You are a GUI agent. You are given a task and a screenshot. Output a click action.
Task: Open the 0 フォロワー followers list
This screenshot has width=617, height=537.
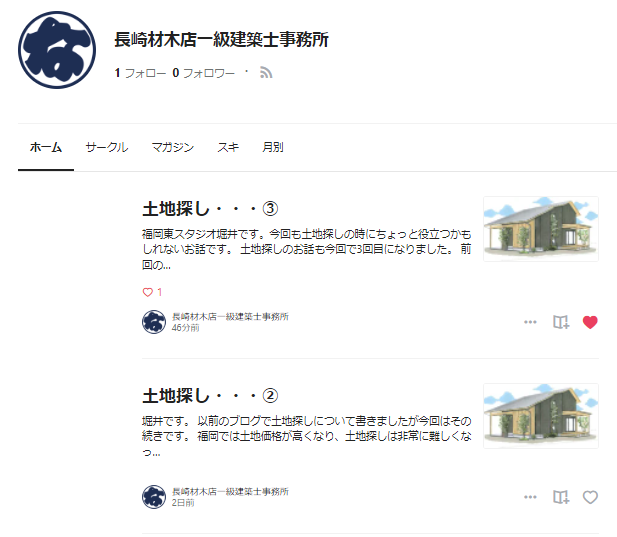coord(203,73)
